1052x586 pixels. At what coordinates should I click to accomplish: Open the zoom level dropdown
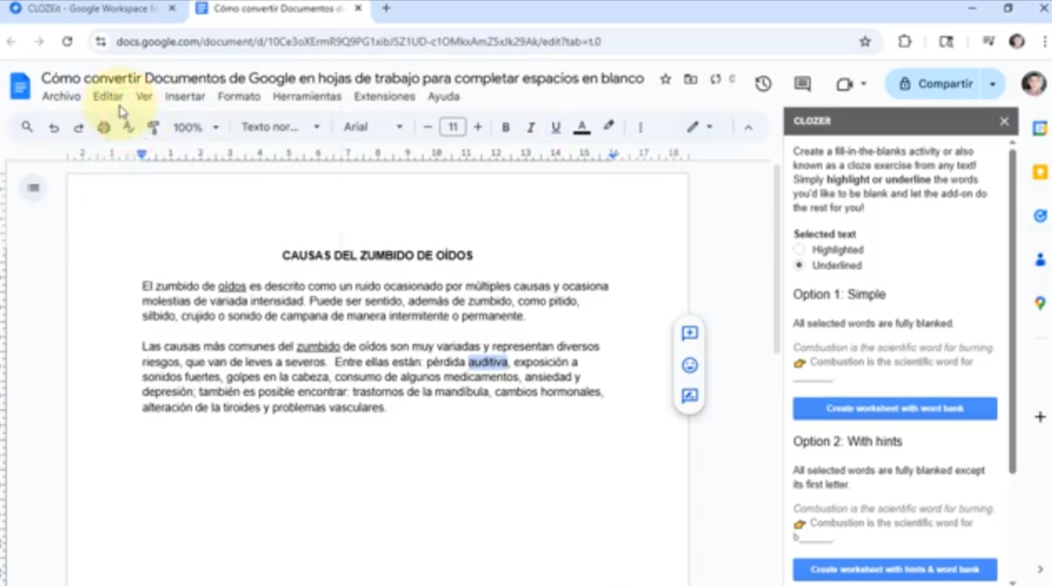196,128
